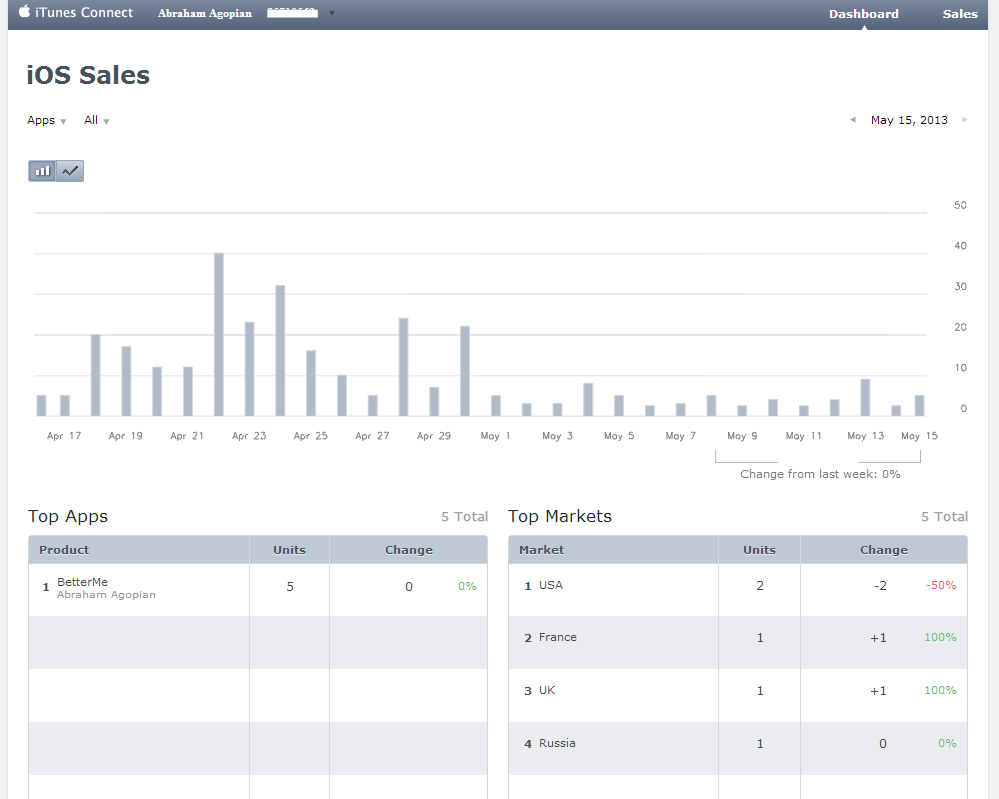Go to next date arrow
The height and width of the screenshot is (799, 999).
click(x=964, y=120)
